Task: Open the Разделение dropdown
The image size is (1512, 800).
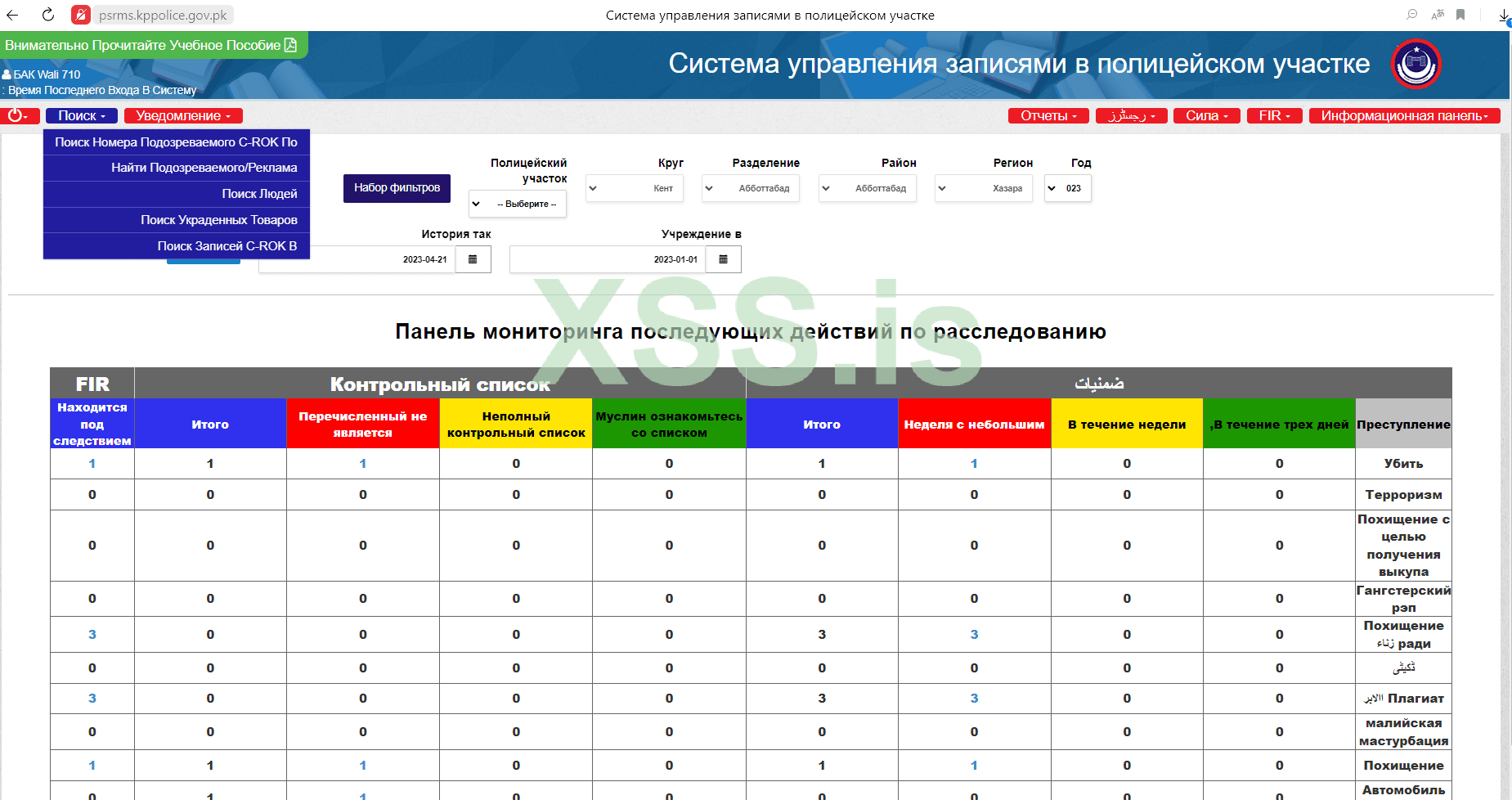Action: point(751,188)
